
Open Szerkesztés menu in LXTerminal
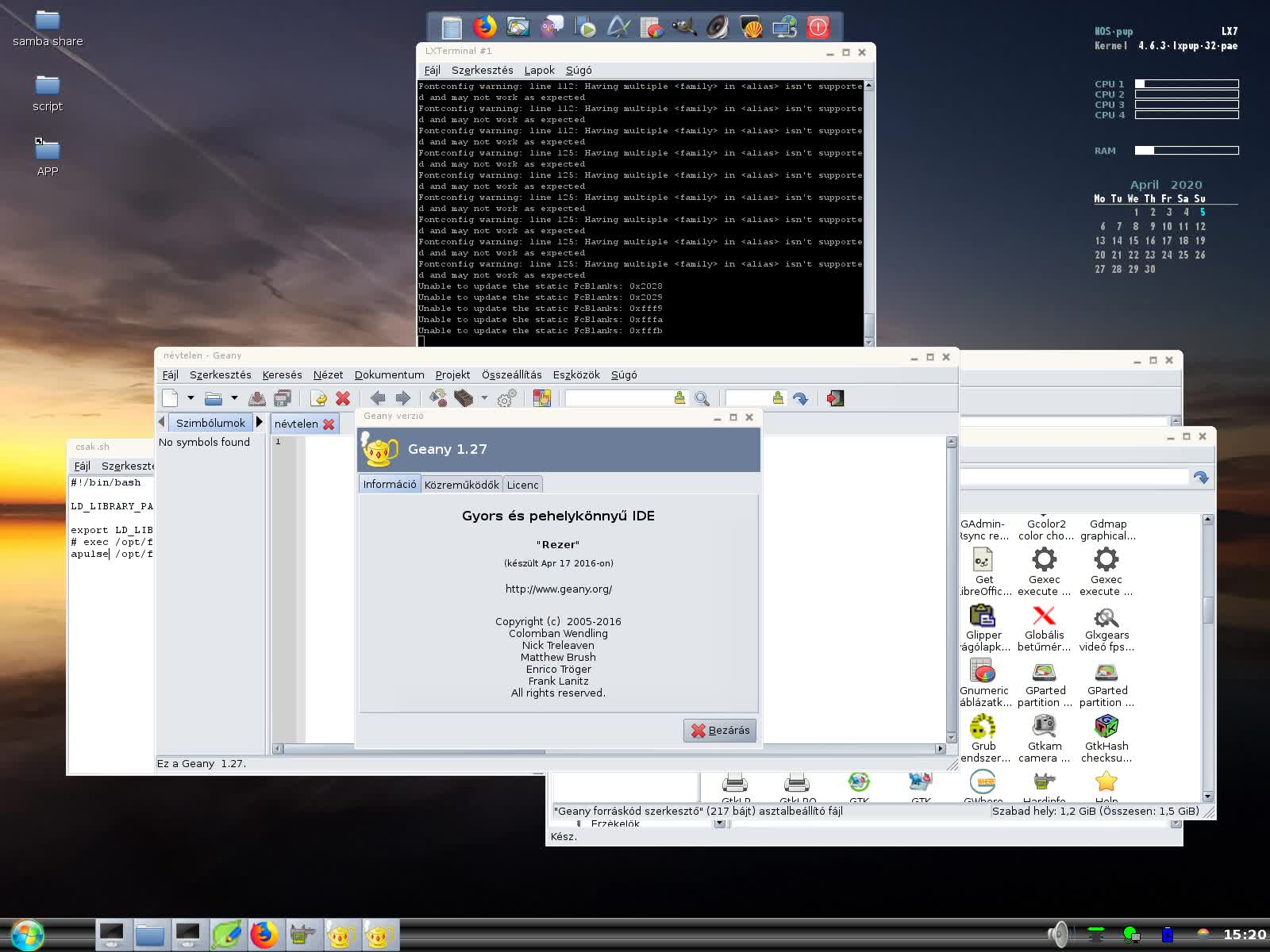pyautogui.click(x=482, y=71)
